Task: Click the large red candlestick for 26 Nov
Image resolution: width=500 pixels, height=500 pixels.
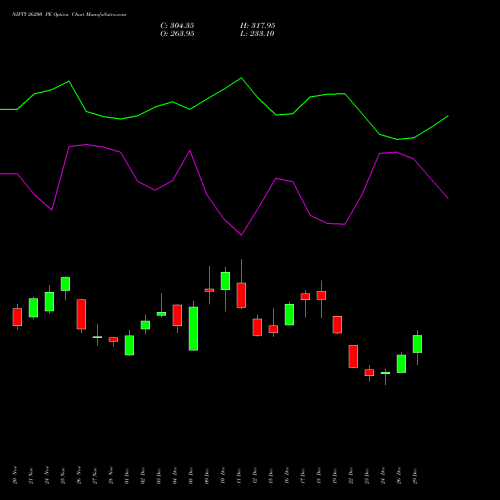Action: 81,314
